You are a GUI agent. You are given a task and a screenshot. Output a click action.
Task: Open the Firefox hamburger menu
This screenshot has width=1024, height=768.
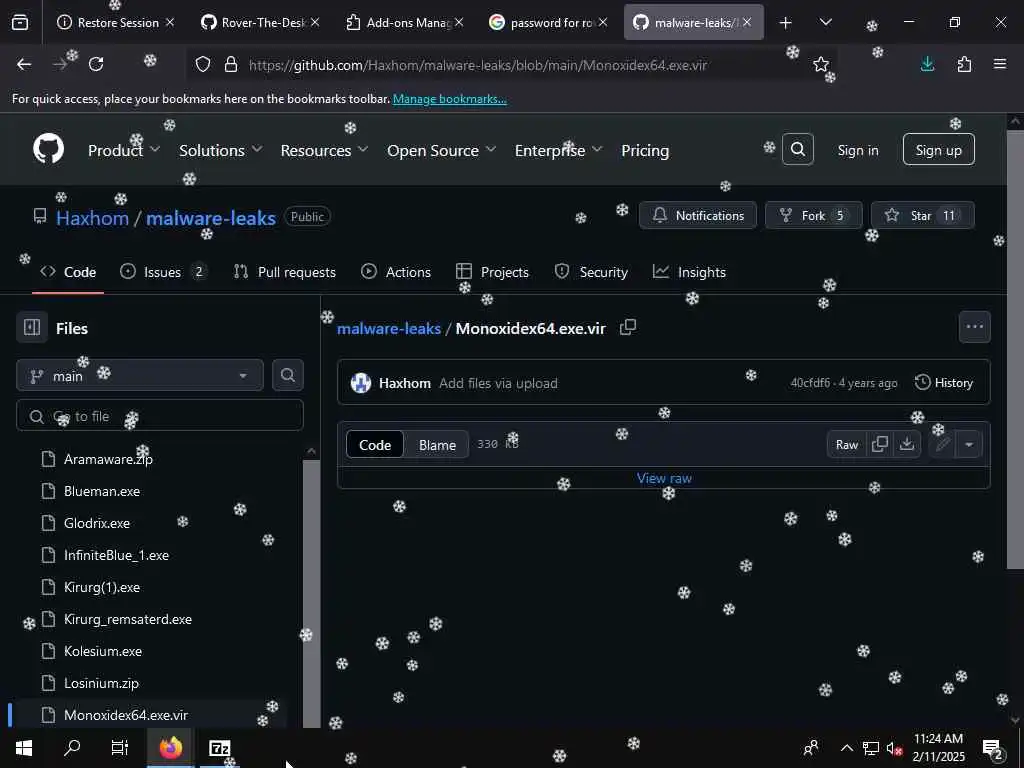pos(1000,64)
